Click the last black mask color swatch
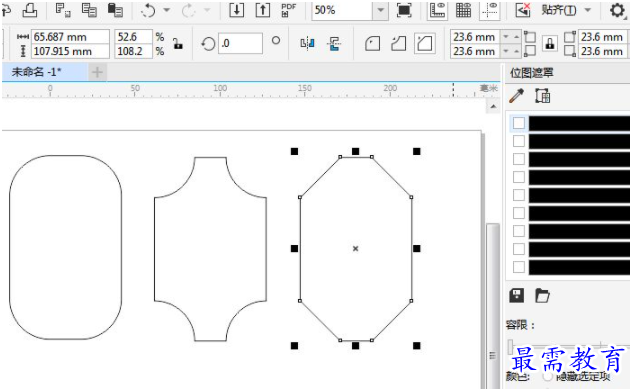This screenshot has width=633, height=391. pos(579,267)
